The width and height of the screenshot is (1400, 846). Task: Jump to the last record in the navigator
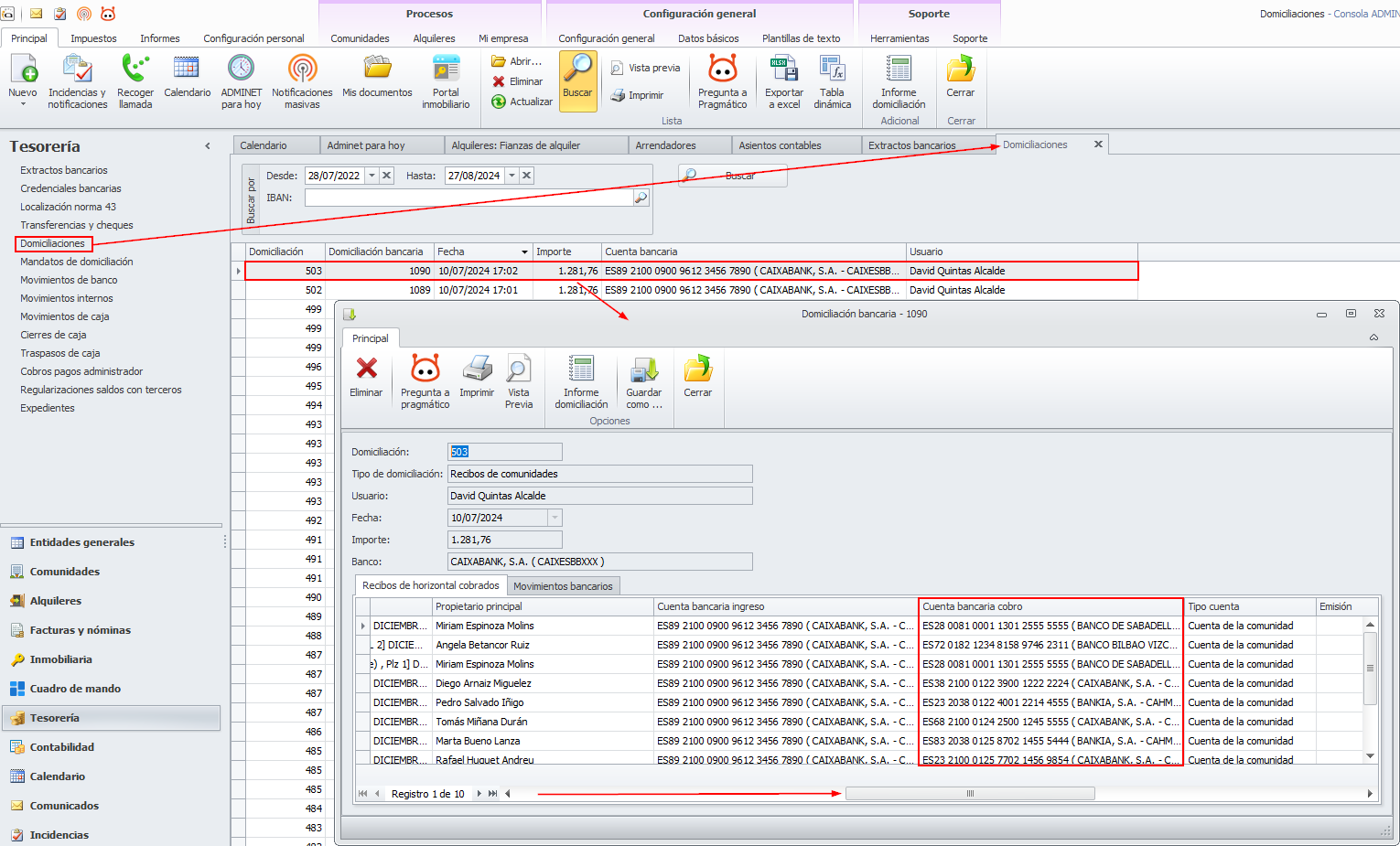[493, 794]
